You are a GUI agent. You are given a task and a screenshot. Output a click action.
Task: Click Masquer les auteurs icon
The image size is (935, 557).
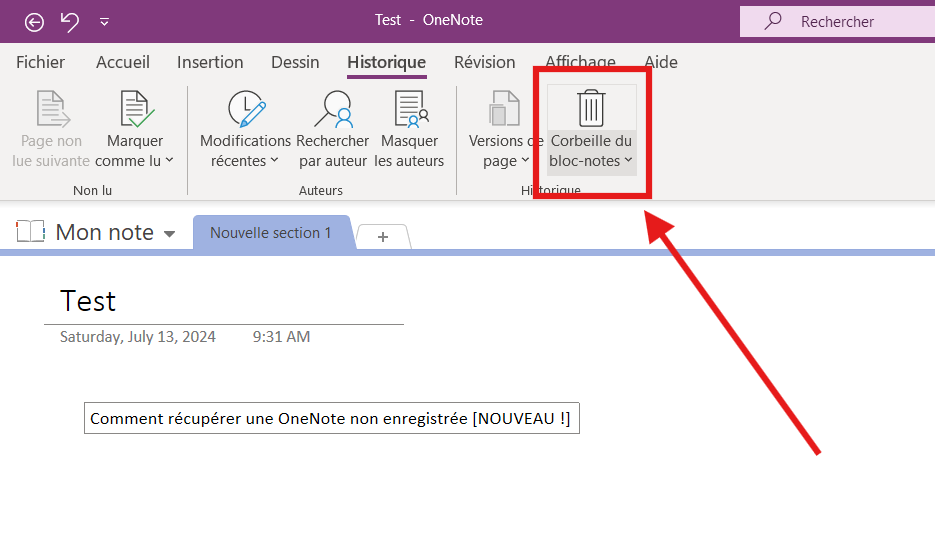tap(411, 109)
